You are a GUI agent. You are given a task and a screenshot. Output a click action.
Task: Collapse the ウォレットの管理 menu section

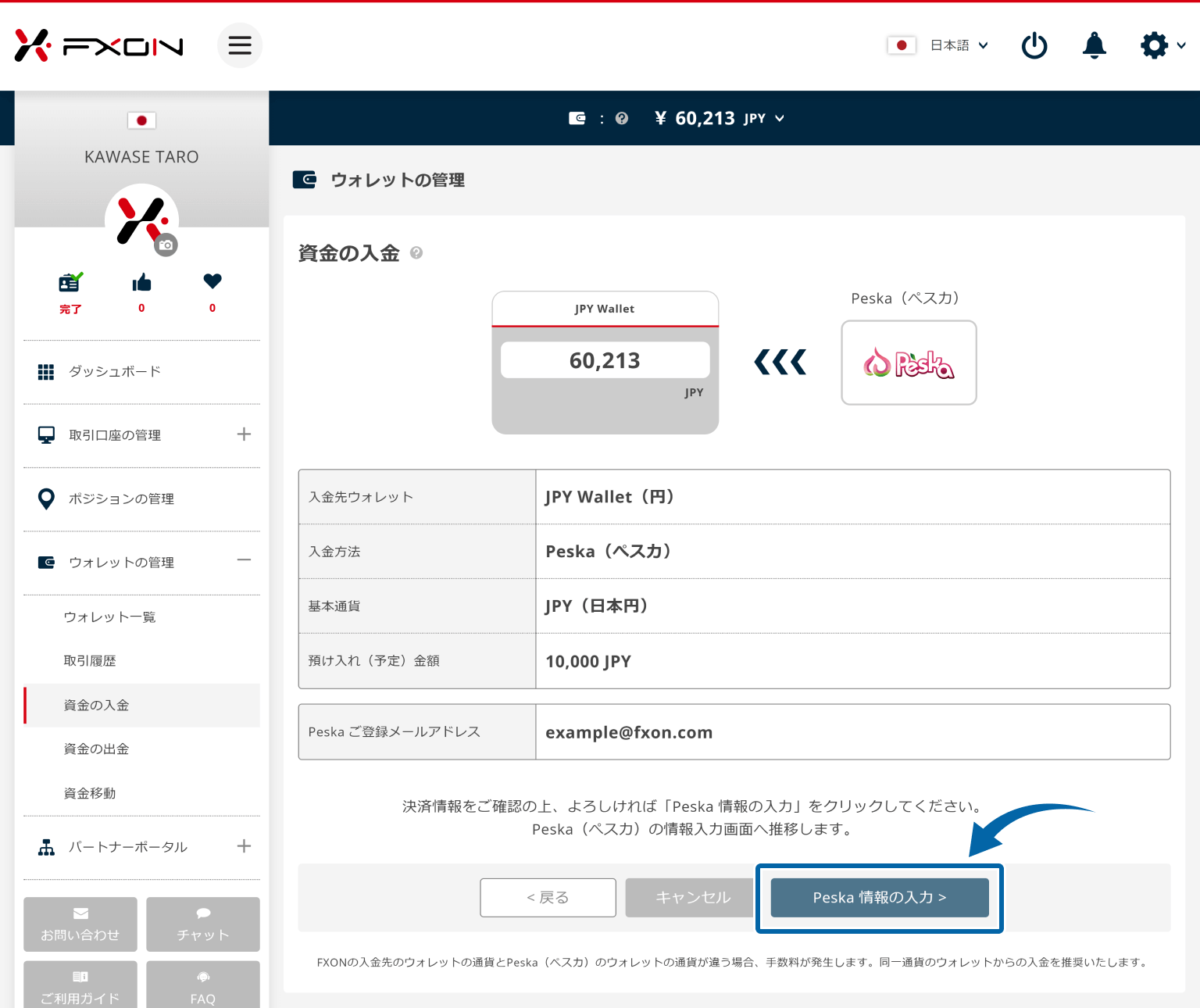[x=244, y=560]
